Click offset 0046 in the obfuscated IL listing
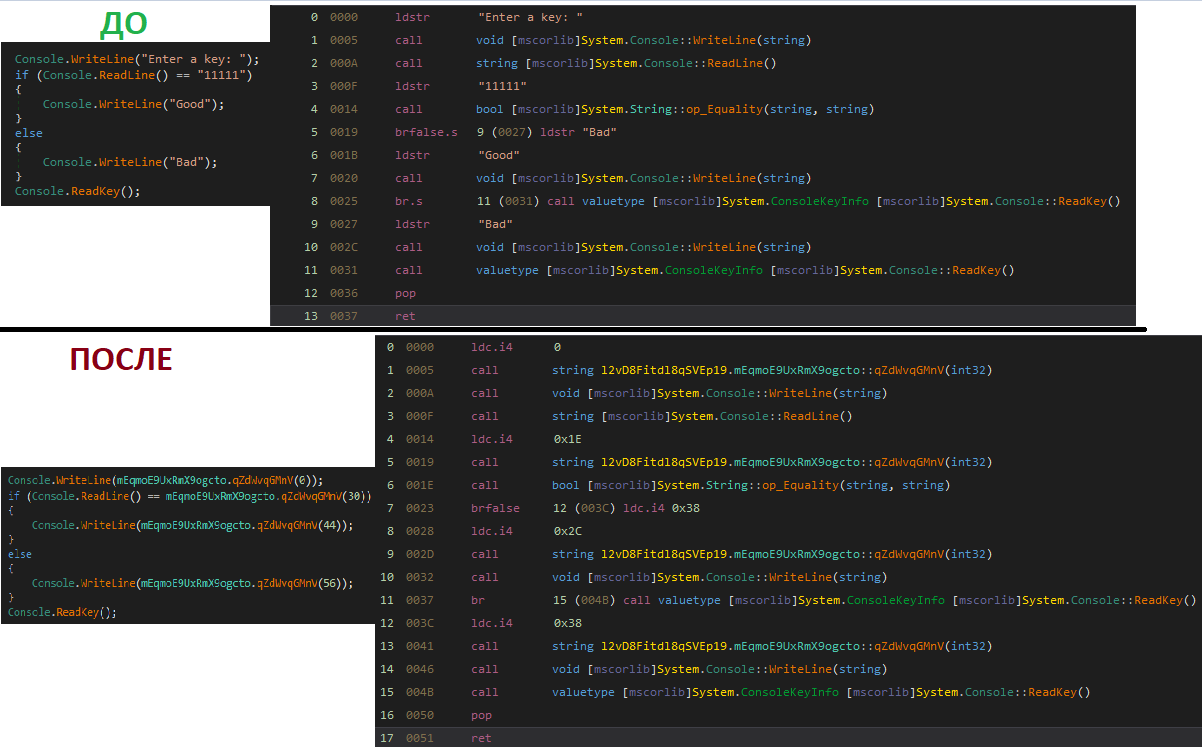This screenshot has width=1202, height=747. point(420,669)
